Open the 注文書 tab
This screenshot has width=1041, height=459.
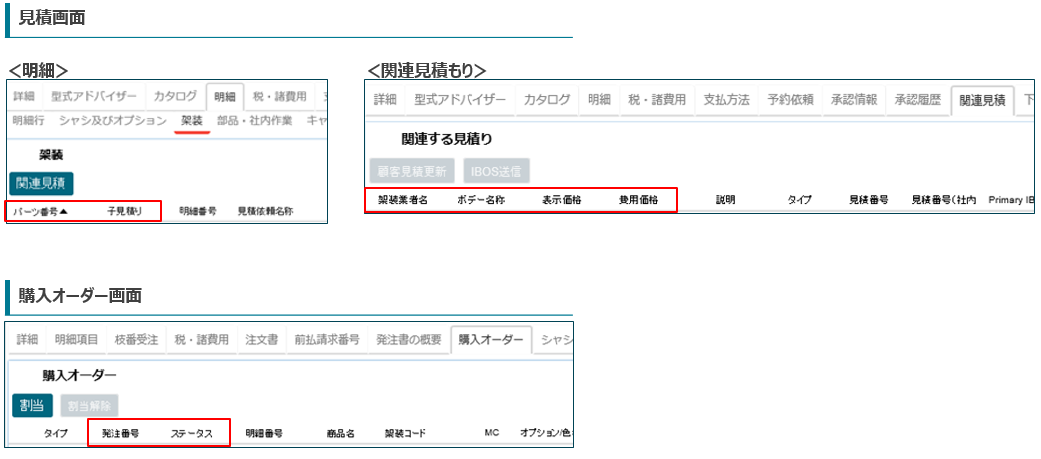[x=262, y=340]
